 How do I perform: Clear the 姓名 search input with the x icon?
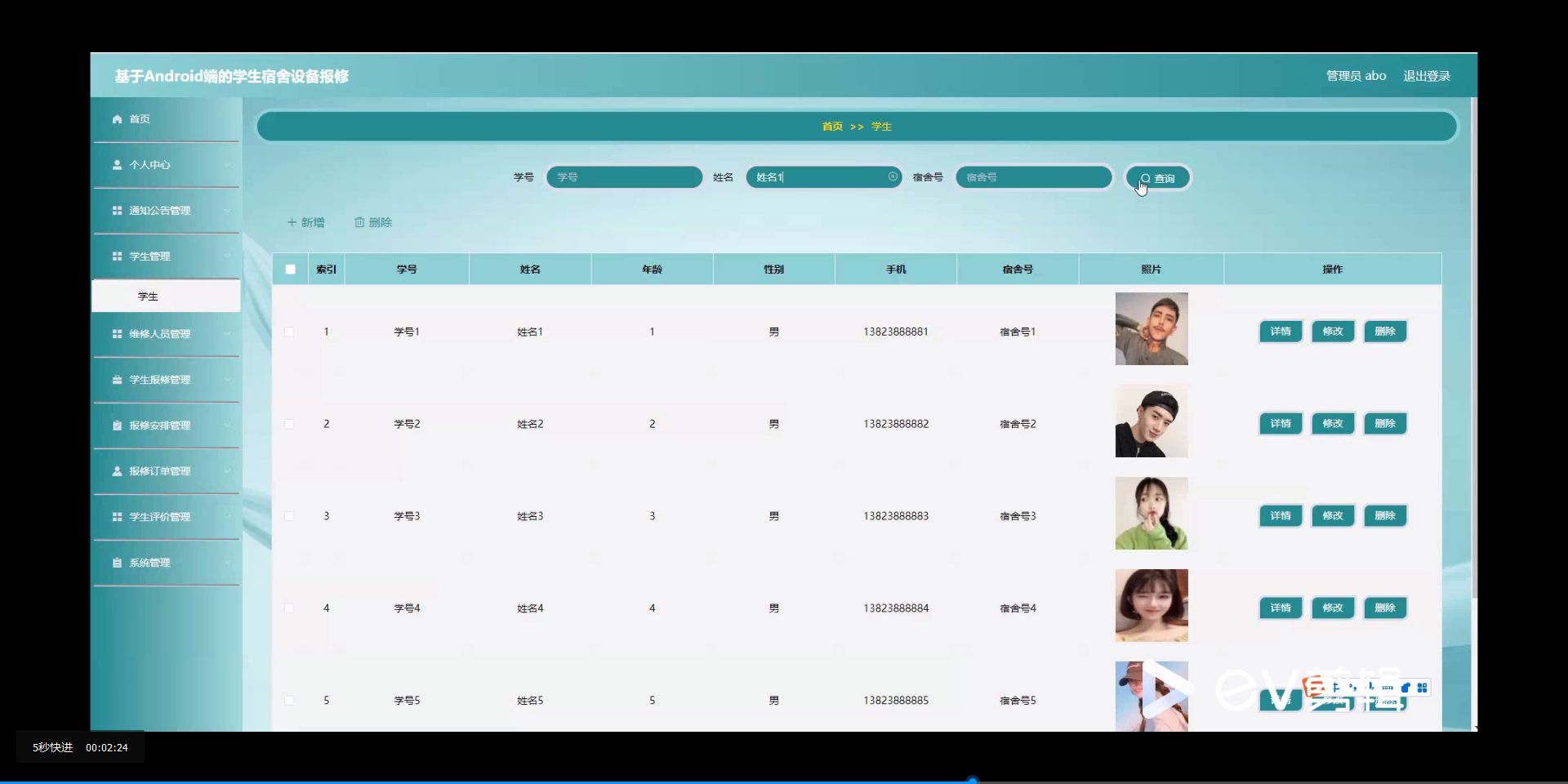[893, 177]
